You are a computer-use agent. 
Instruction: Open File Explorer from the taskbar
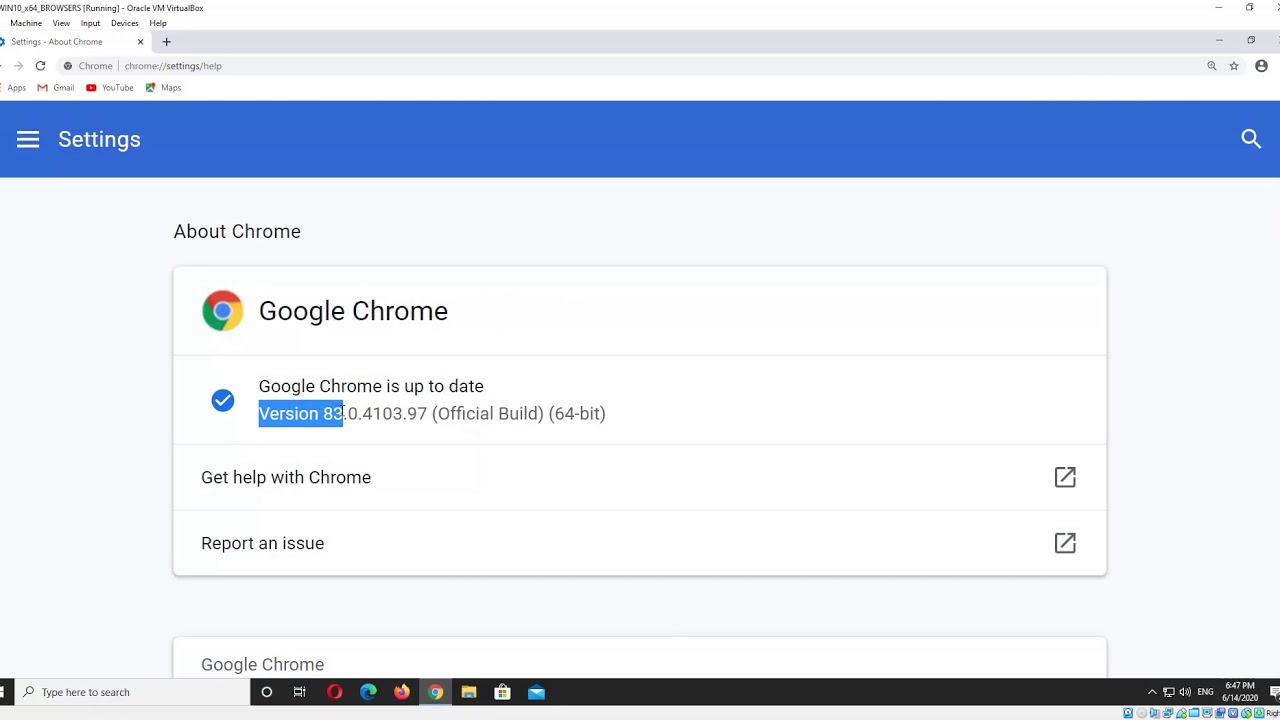tap(469, 692)
